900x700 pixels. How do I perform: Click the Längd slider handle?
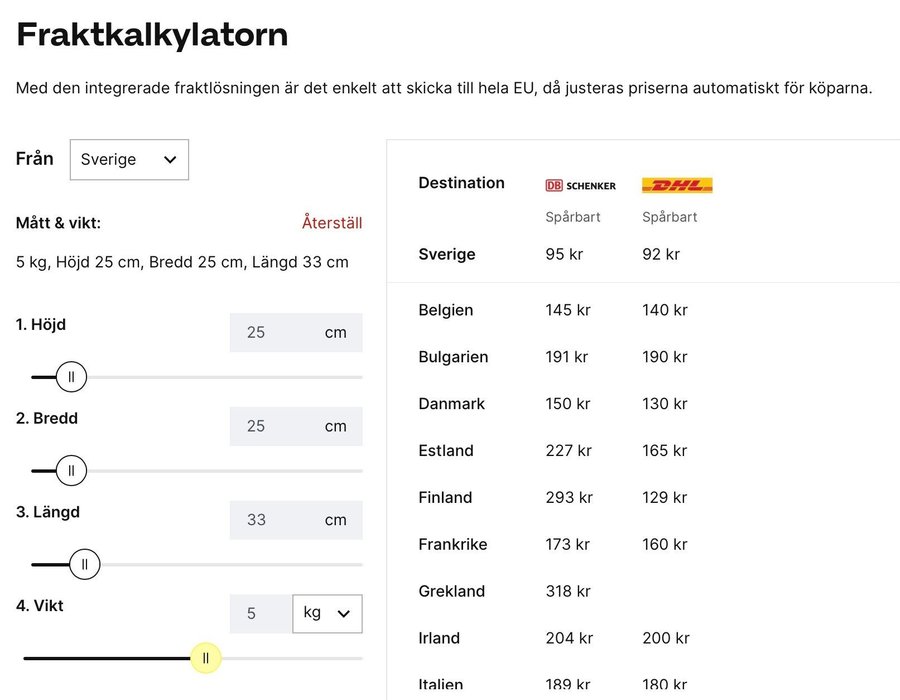point(84,564)
